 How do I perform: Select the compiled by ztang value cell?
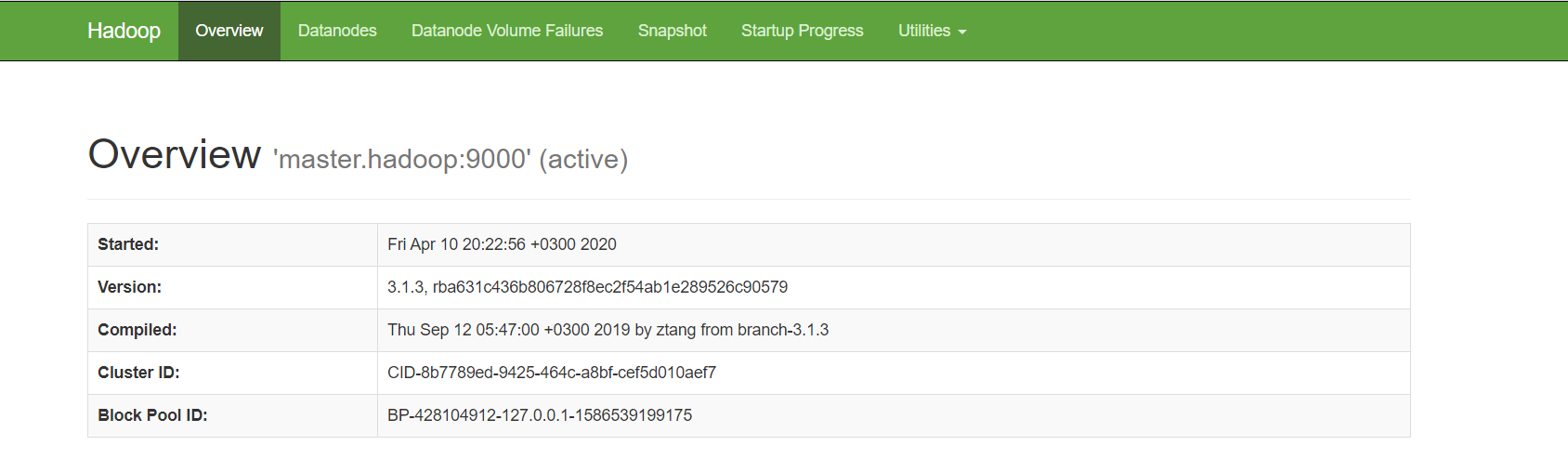pos(608,330)
